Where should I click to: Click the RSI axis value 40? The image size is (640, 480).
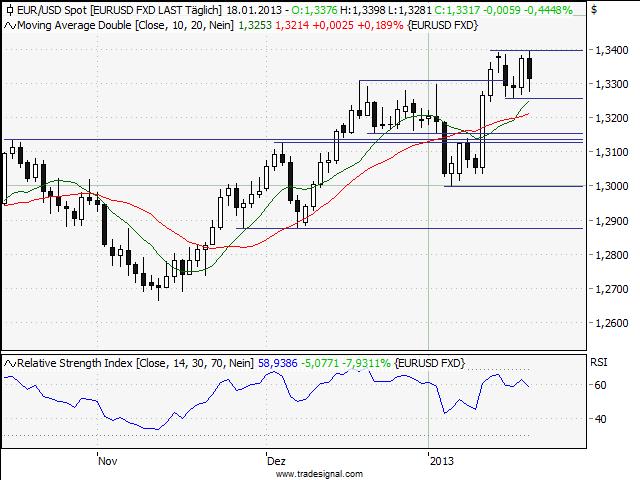pos(602,419)
